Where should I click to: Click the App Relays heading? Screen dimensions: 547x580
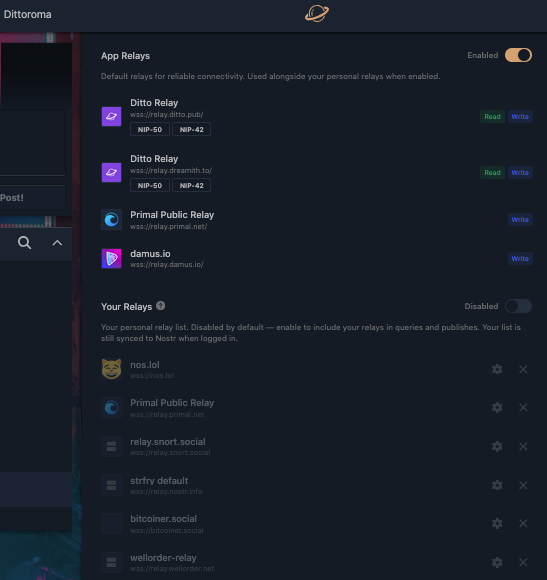(x=125, y=56)
